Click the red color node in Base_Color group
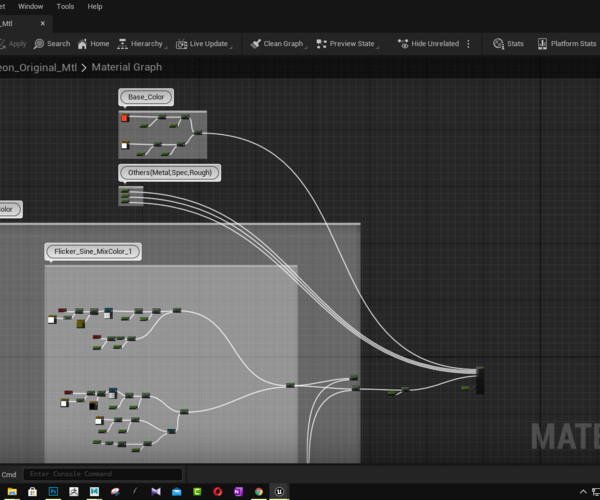 click(124, 118)
